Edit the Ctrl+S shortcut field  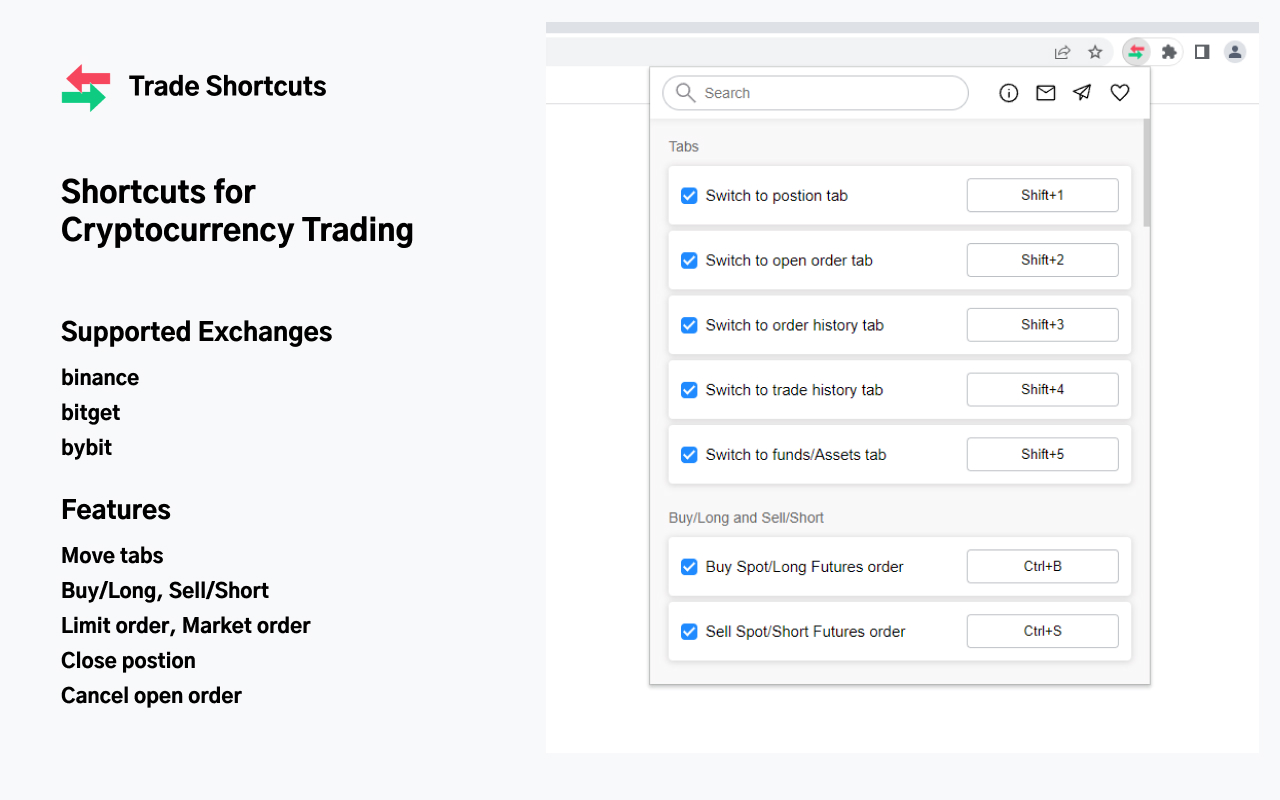(1042, 631)
